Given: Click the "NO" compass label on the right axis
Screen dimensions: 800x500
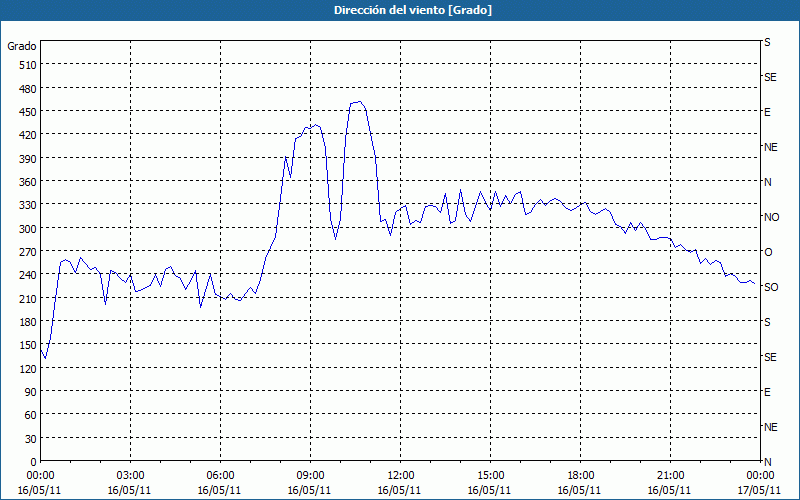Looking at the screenshot, I should pyautogui.click(x=771, y=217).
